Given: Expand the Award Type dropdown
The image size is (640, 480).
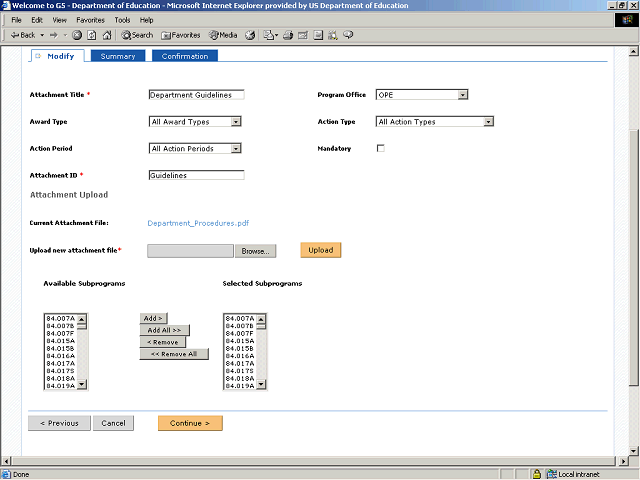Looking at the screenshot, I should pos(236,122).
